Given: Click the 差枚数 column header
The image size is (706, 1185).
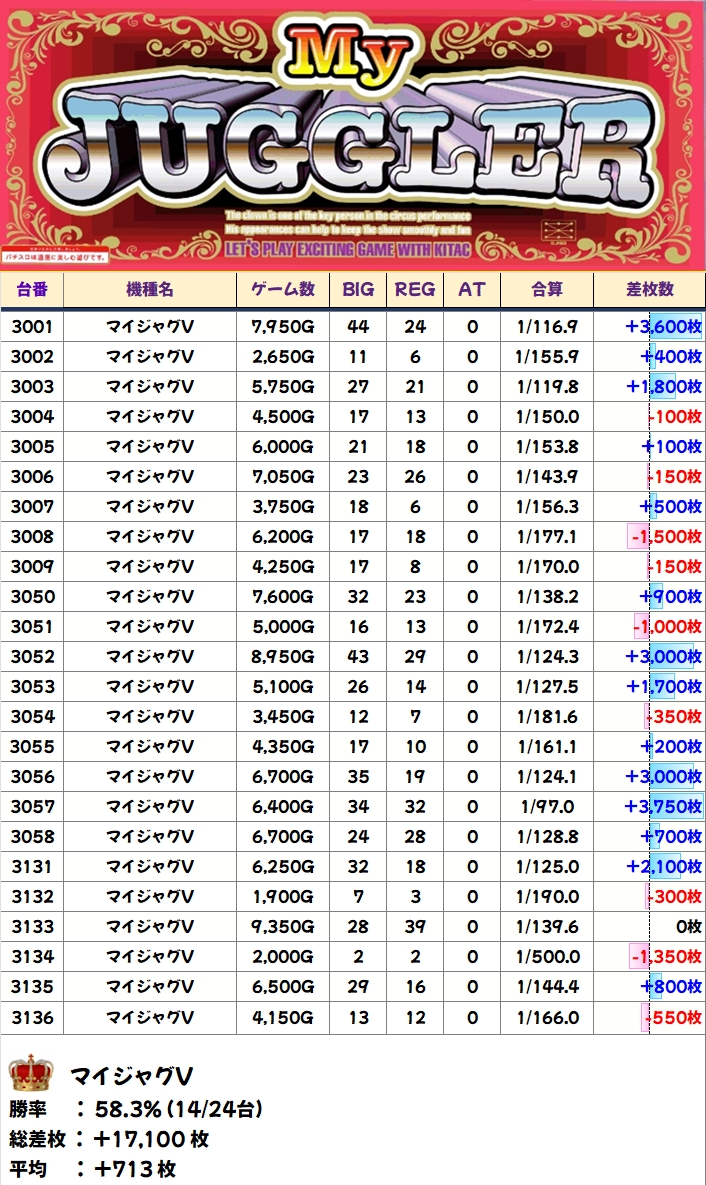Looking at the screenshot, I should [x=650, y=289].
